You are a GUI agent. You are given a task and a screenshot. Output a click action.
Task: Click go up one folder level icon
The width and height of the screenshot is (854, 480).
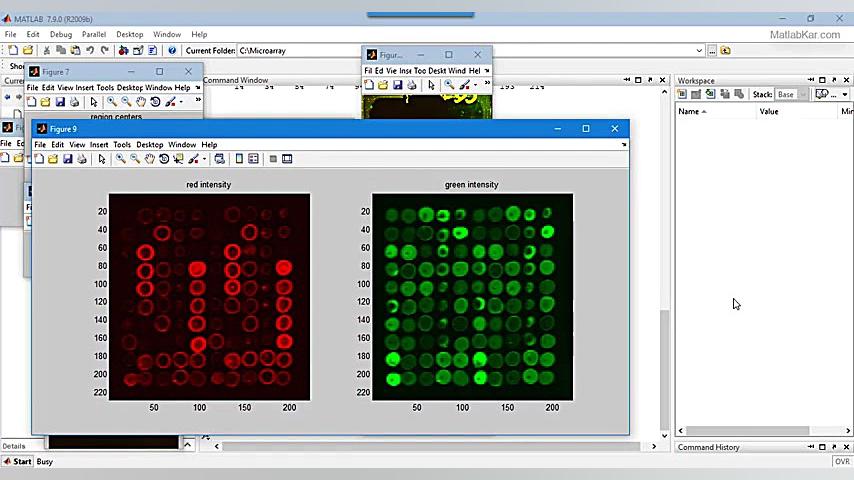[x=725, y=51]
